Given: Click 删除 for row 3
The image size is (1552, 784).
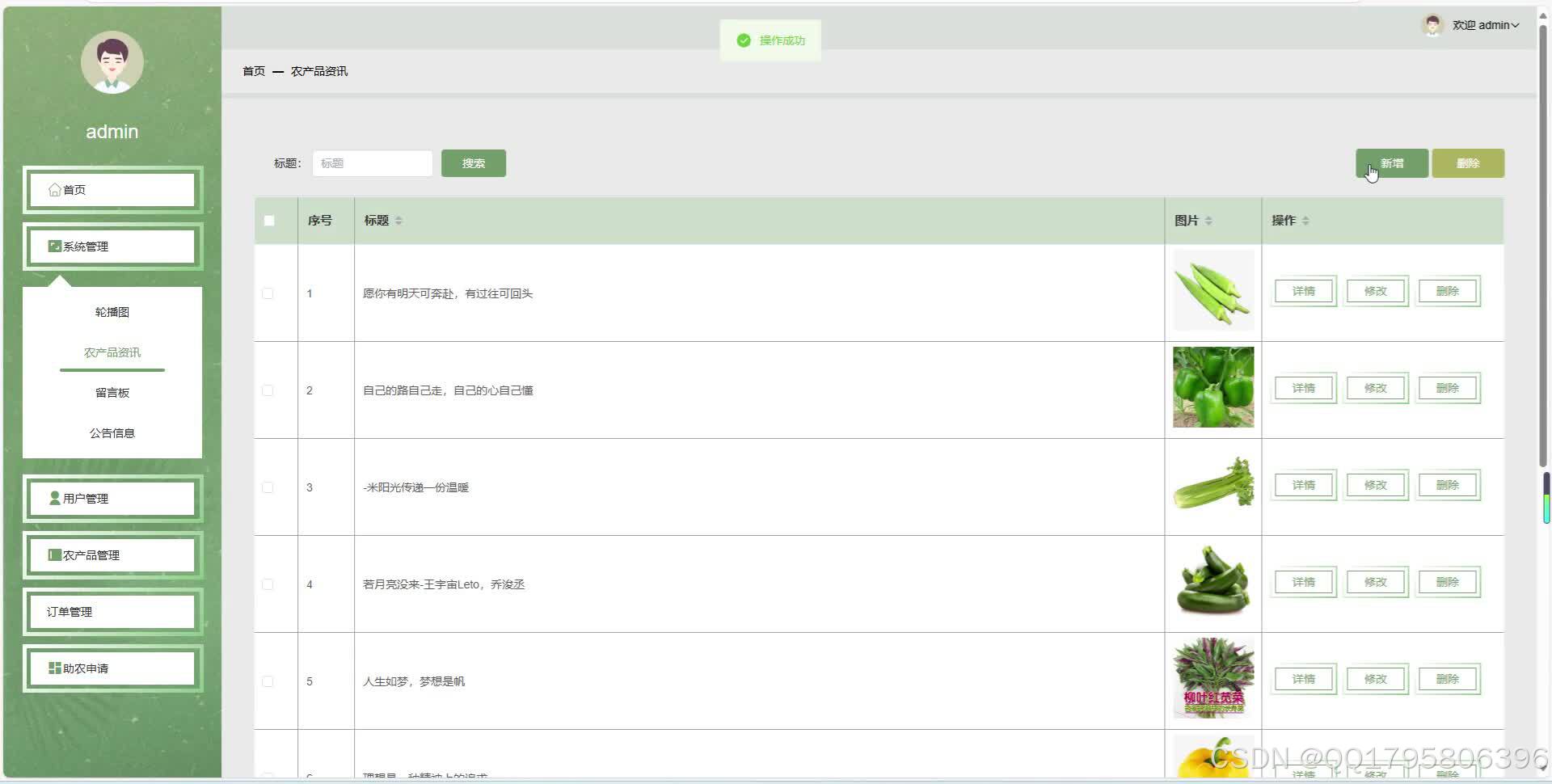Looking at the screenshot, I should click(1448, 485).
